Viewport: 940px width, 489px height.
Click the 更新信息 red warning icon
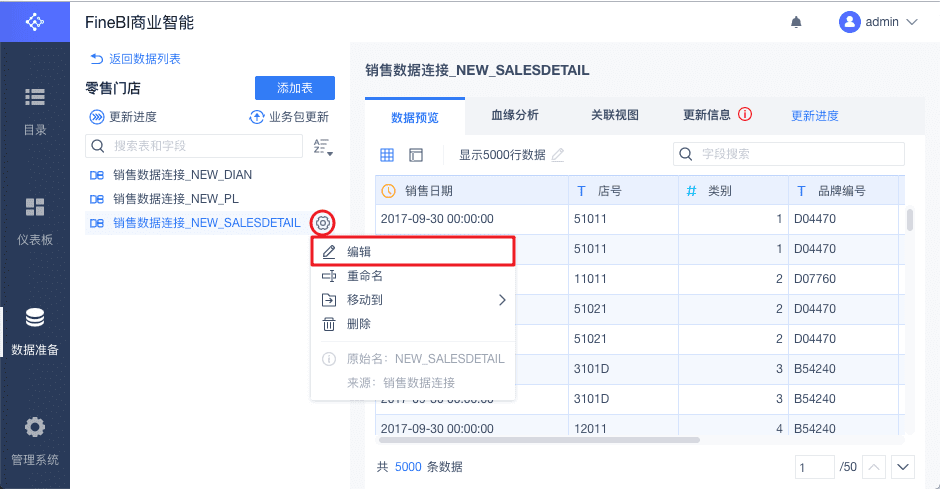pyautogui.click(x=745, y=115)
